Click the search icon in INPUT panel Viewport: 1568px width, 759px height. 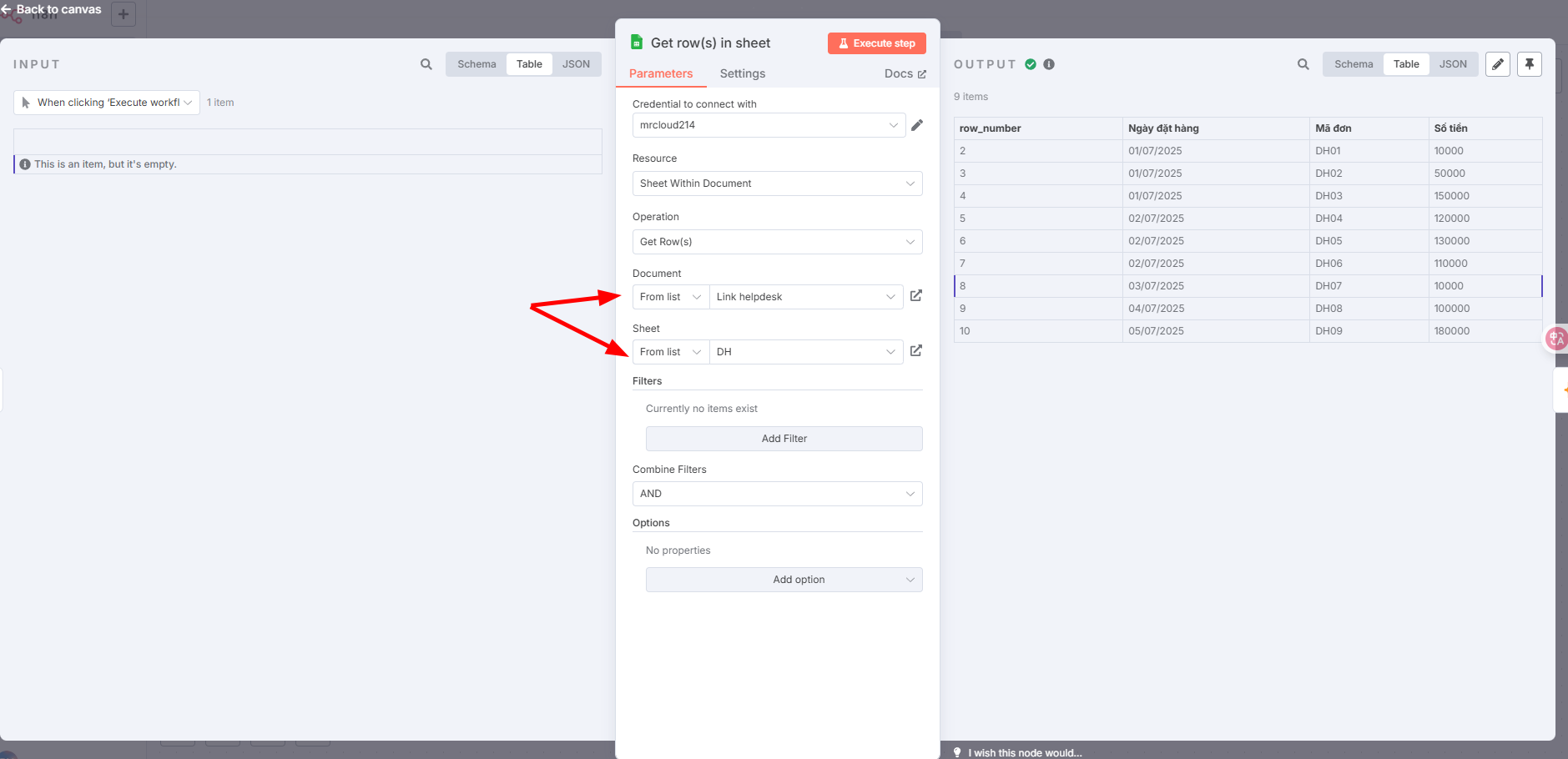pos(426,64)
